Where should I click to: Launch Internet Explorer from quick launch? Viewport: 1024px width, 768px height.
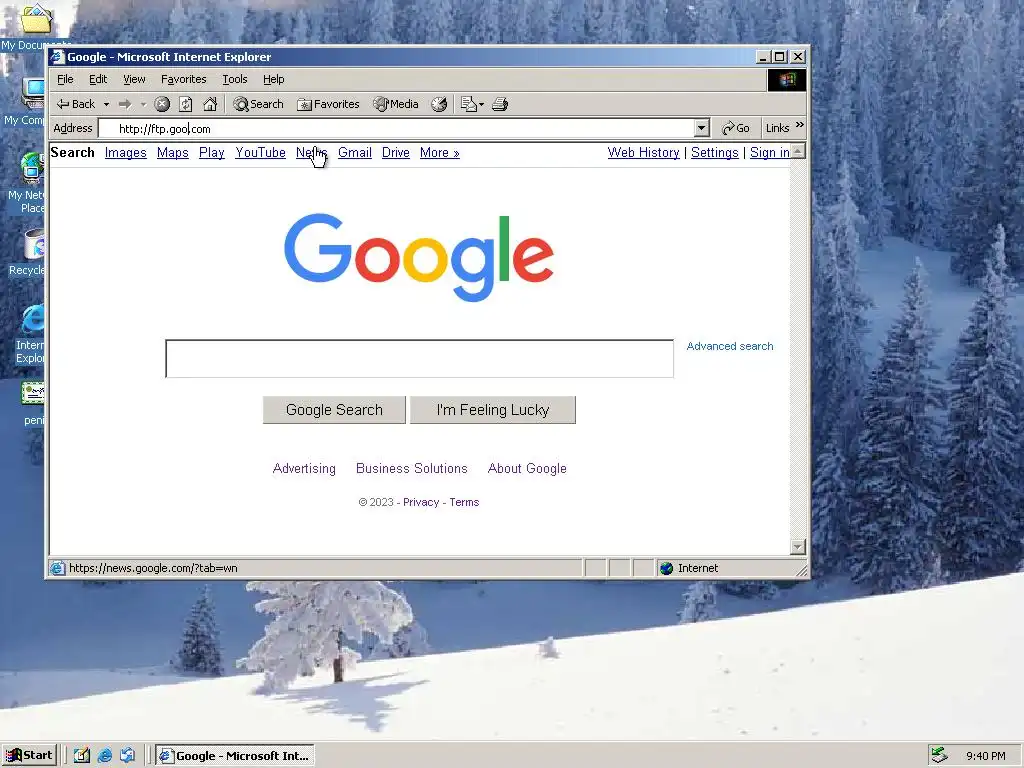(104, 756)
